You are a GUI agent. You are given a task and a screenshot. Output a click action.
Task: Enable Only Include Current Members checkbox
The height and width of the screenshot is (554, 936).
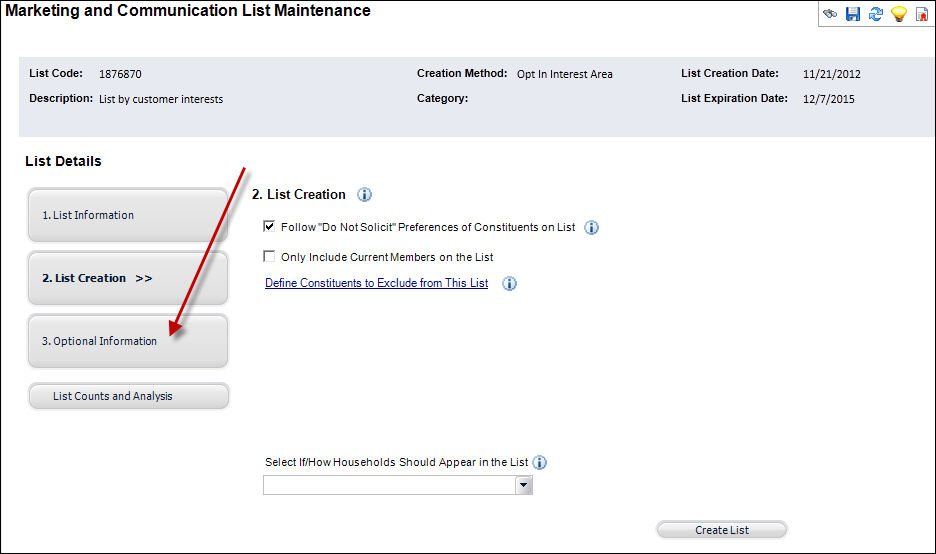[x=269, y=256]
